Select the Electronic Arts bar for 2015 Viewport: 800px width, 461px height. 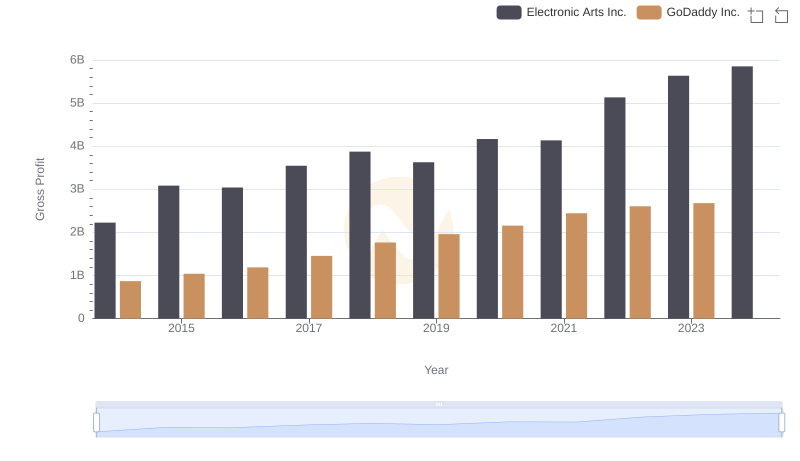[169, 252]
